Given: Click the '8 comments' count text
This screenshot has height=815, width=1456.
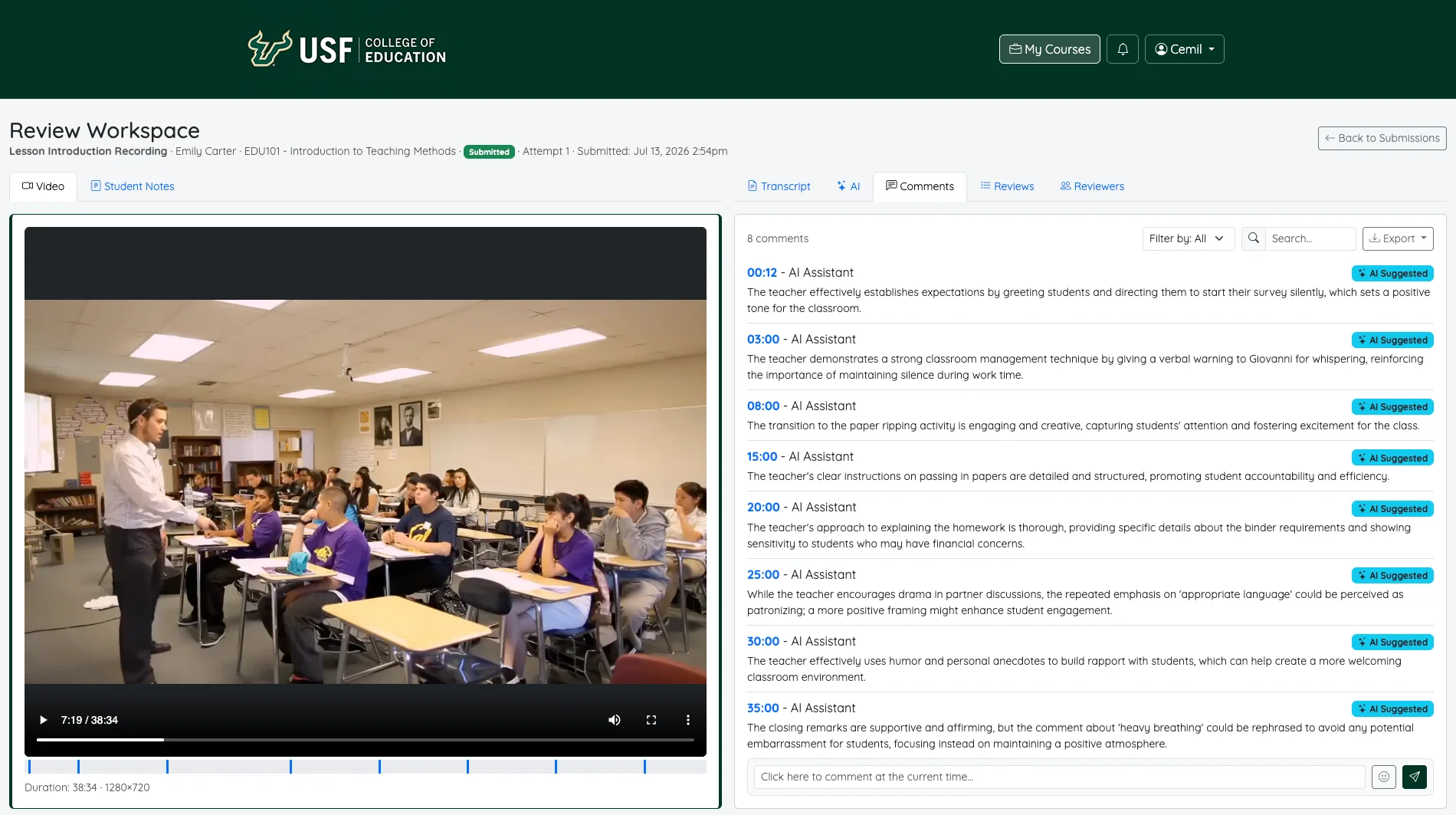Looking at the screenshot, I should click(778, 238).
